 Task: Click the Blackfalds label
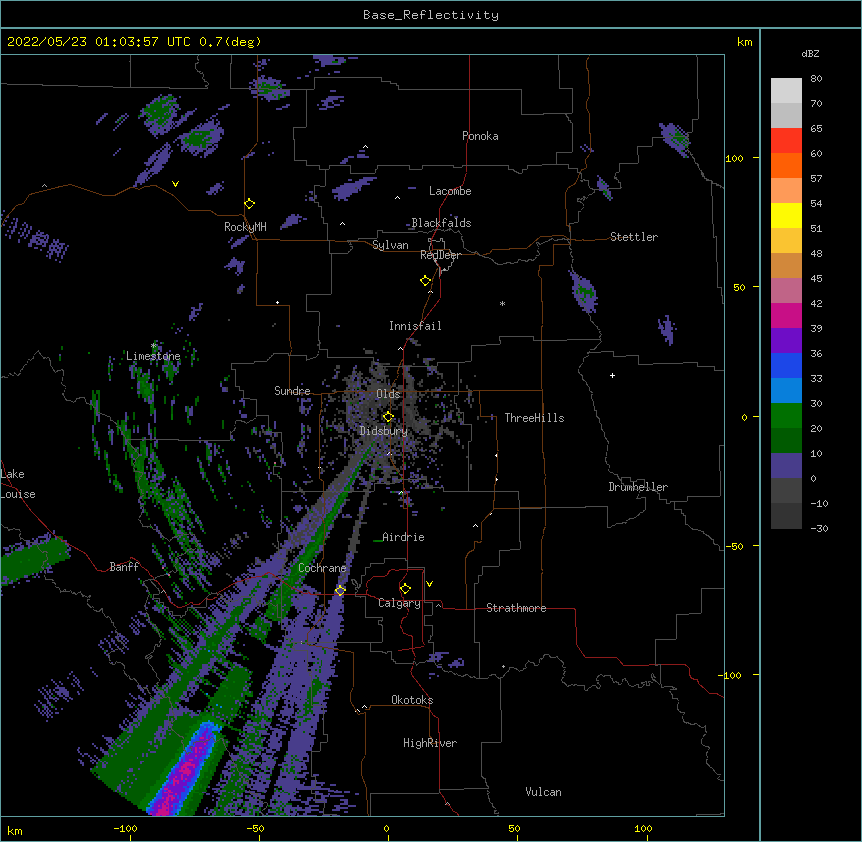[x=441, y=223]
